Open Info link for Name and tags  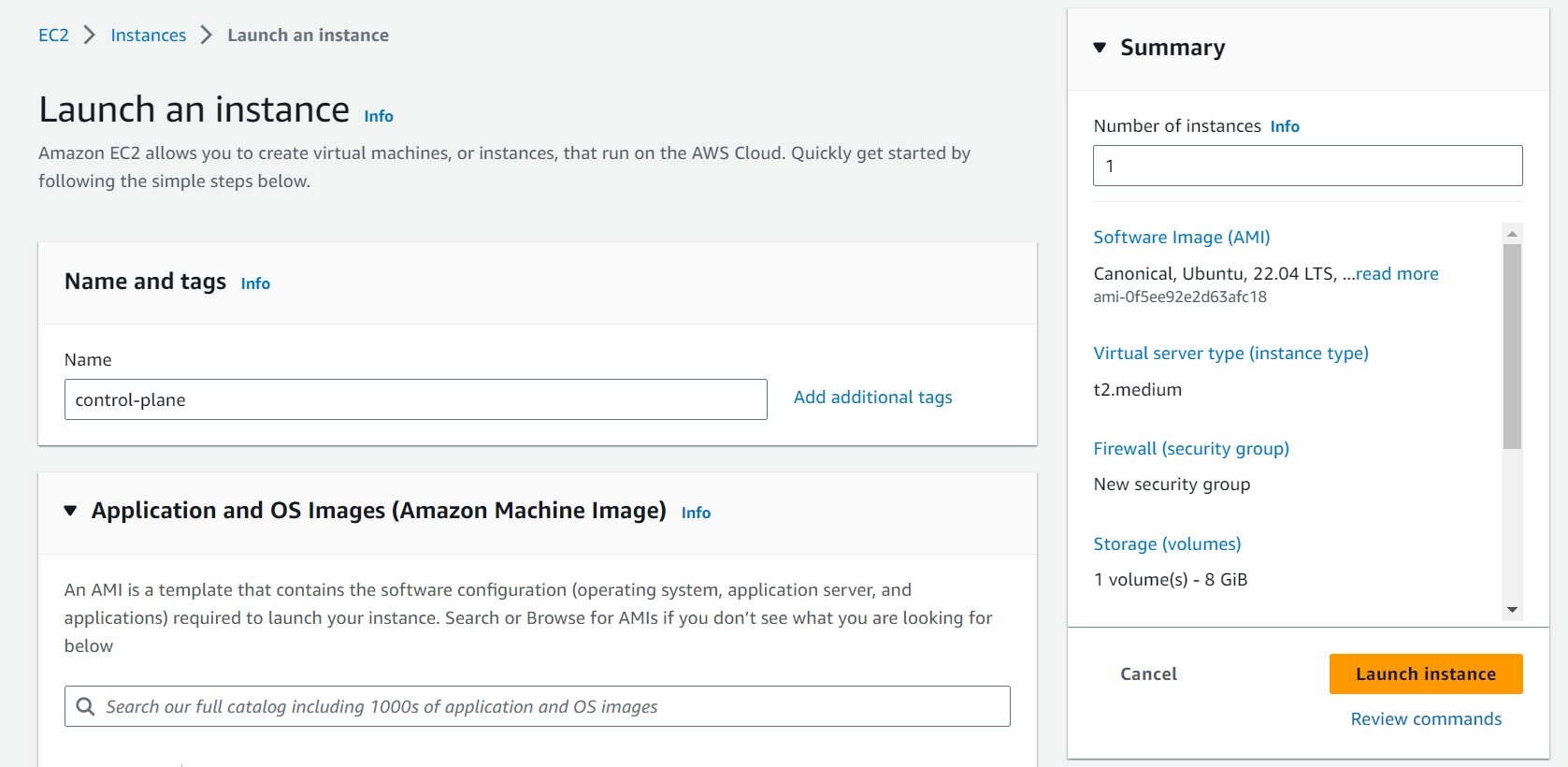(x=255, y=283)
